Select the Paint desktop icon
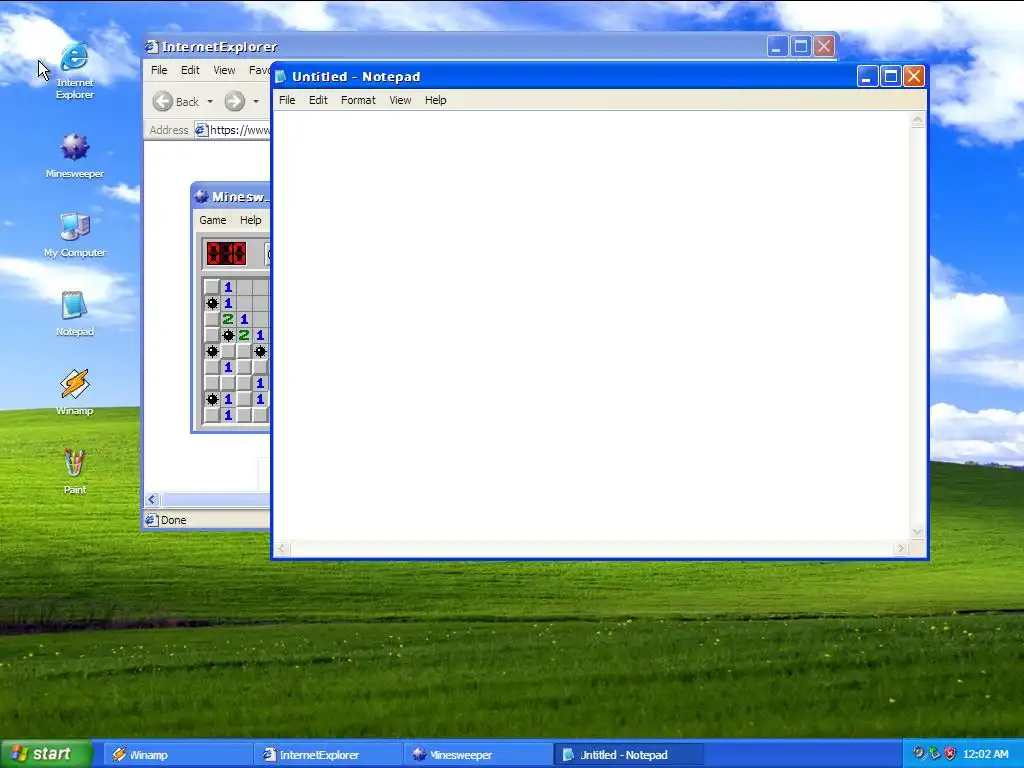The width and height of the screenshot is (1024, 768). coord(74,471)
